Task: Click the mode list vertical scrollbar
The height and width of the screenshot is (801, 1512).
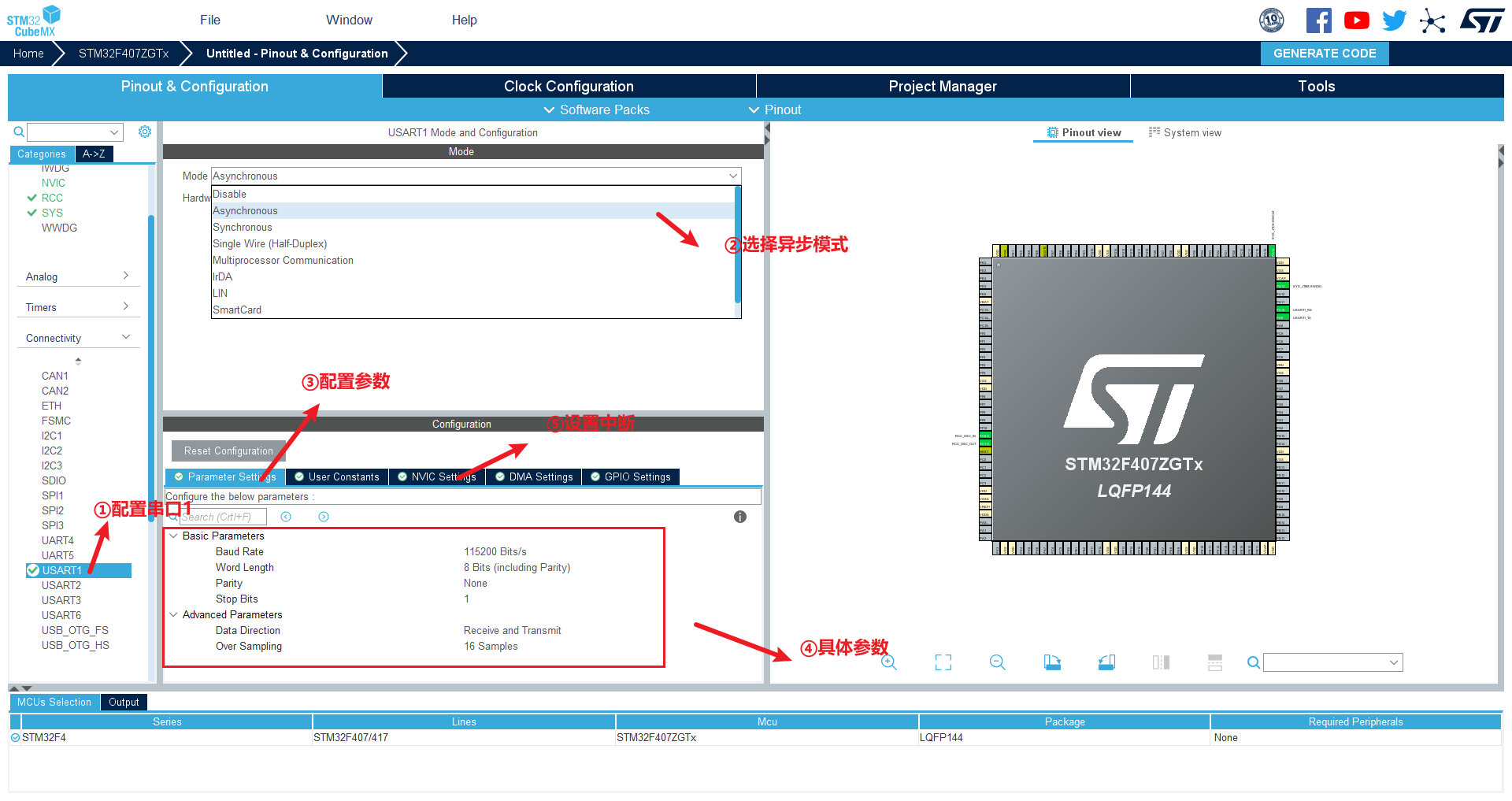Action: click(737, 244)
